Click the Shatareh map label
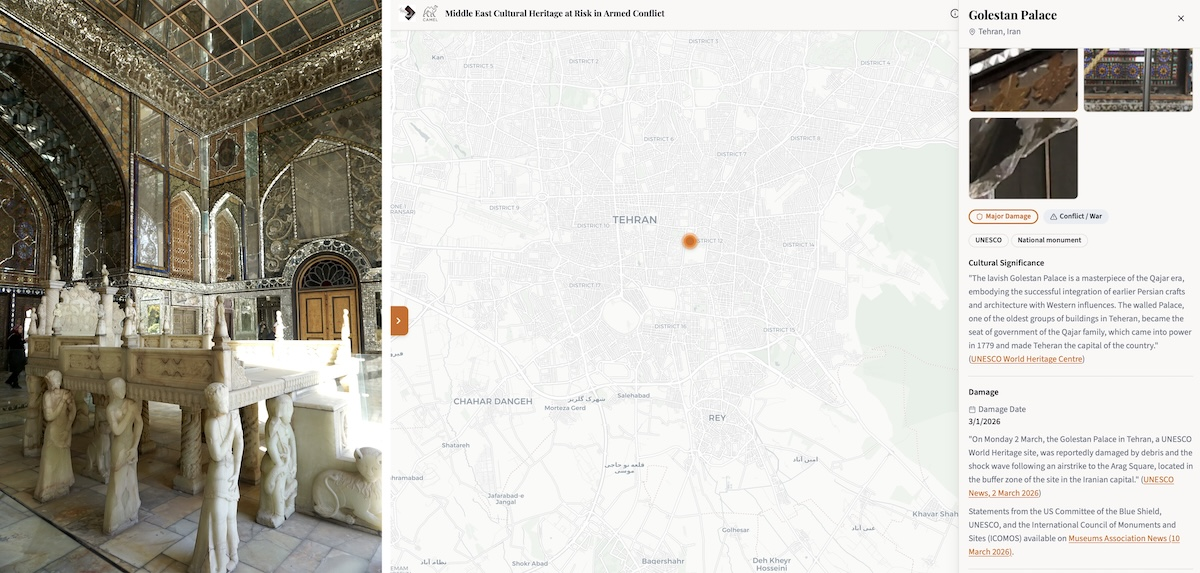Screen dimensions: 1200x573 click(455, 445)
